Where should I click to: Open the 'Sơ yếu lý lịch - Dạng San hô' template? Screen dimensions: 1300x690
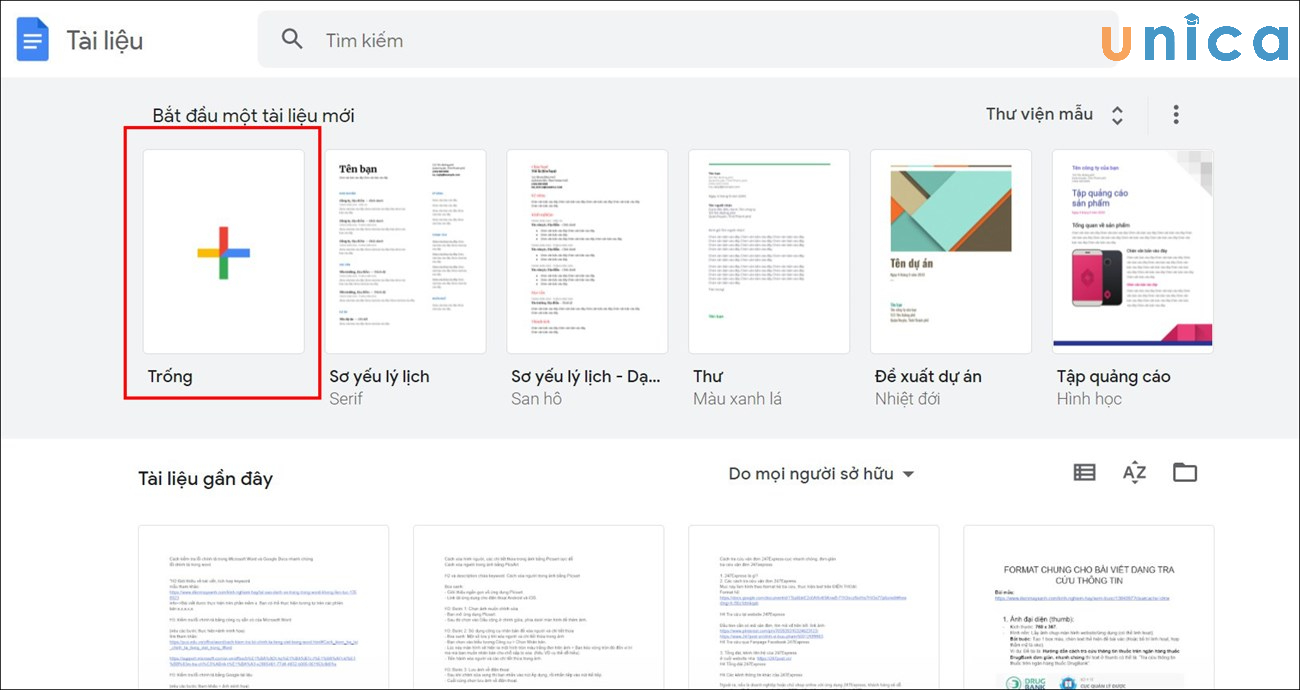point(587,251)
